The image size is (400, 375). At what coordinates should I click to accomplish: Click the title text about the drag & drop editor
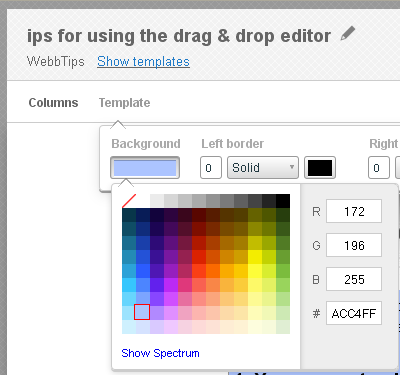tap(179, 36)
